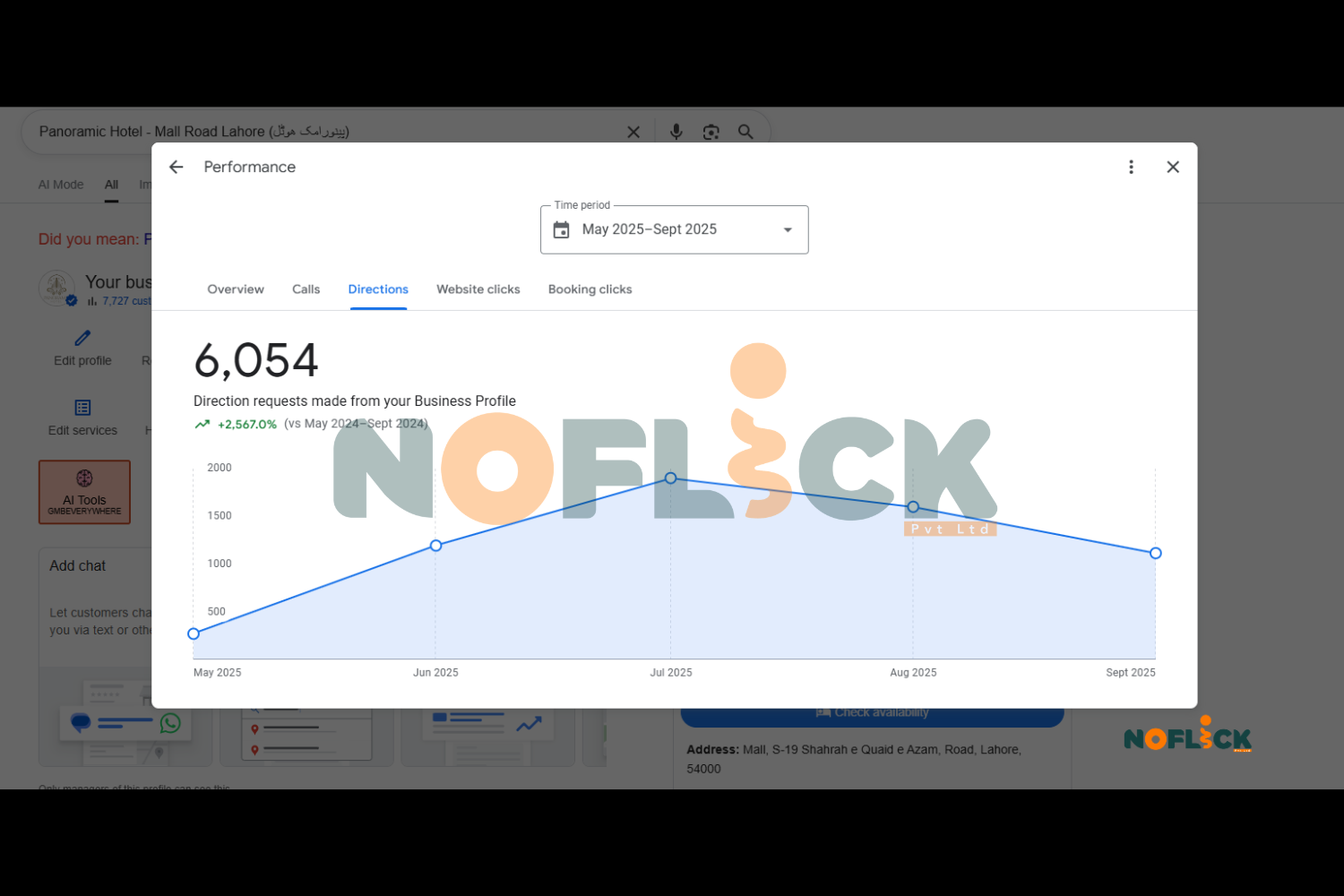Start voice search with microphone icon
This screenshot has height=896, width=1344.
pyautogui.click(x=676, y=132)
